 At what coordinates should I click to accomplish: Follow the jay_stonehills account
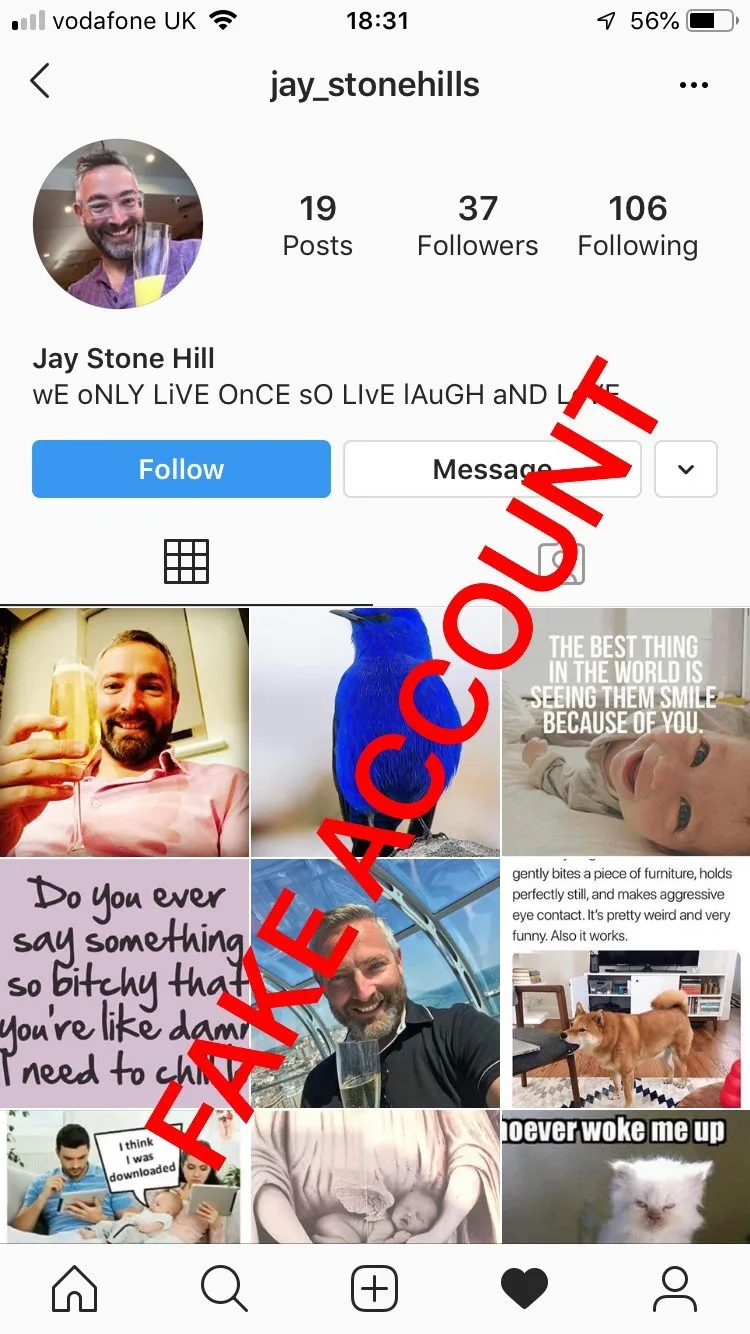pyautogui.click(x=181, y=469)
